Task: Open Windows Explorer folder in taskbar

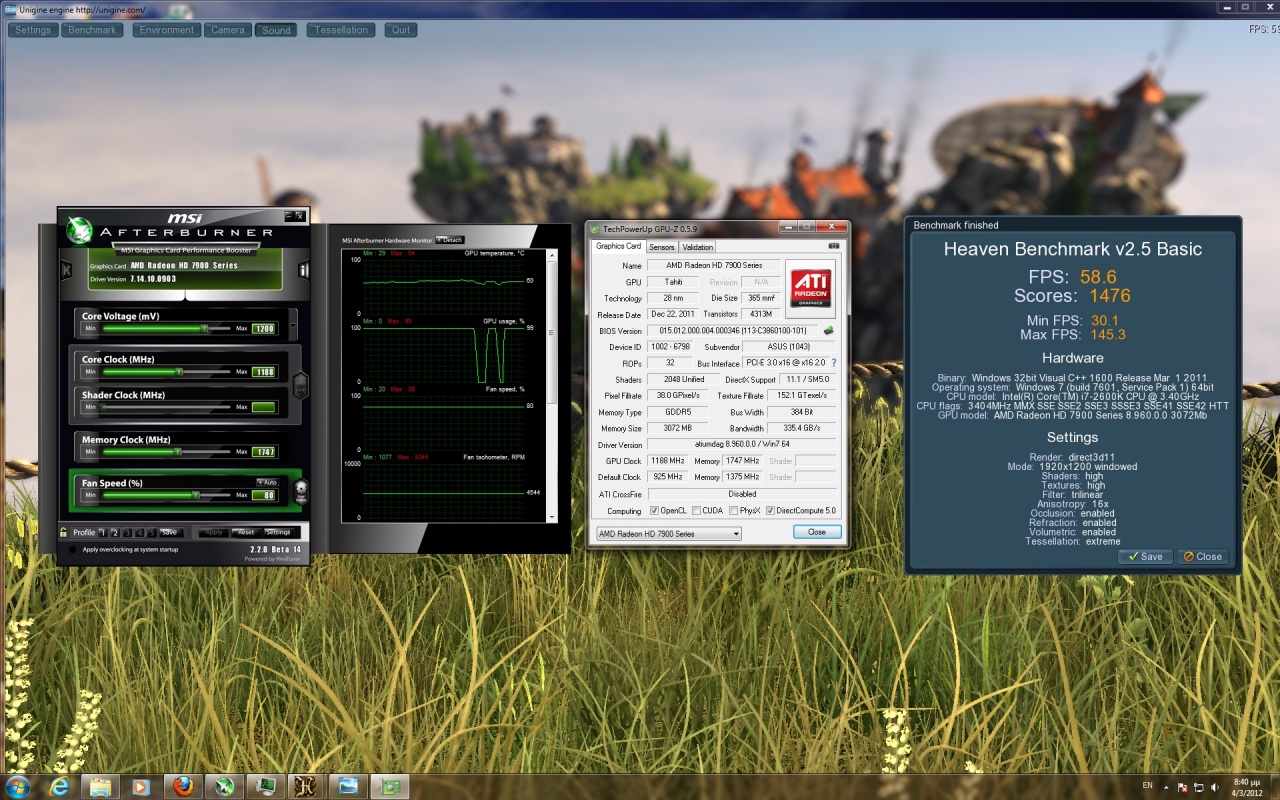Action: tap(101, 787)
